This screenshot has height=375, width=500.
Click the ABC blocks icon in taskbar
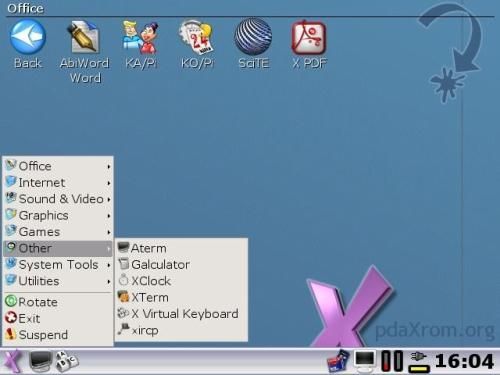tap(67, 362)
